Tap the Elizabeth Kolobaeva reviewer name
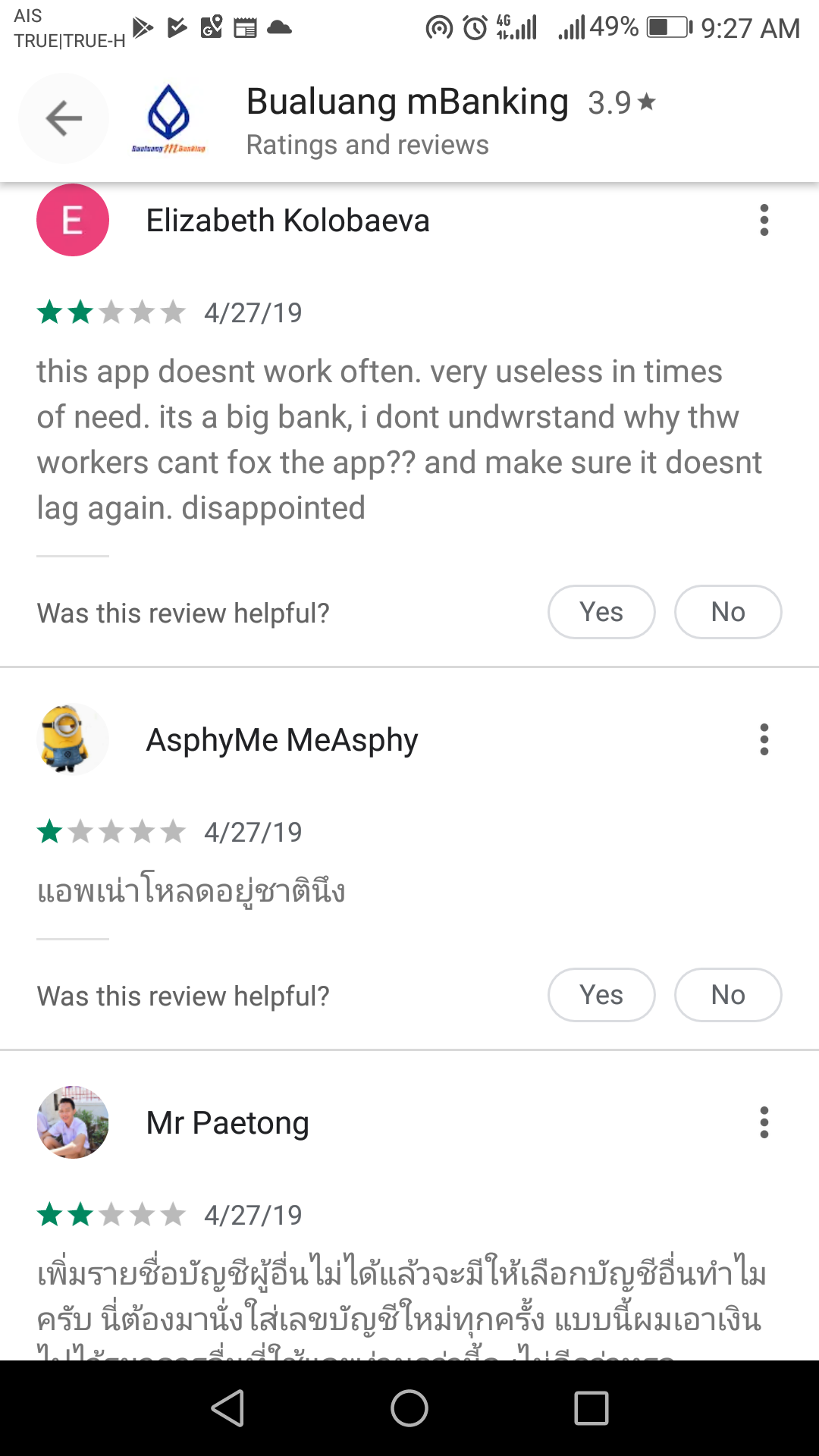Image resolution: width=819 pixels, height=1456 pixels. coord(287,221)
